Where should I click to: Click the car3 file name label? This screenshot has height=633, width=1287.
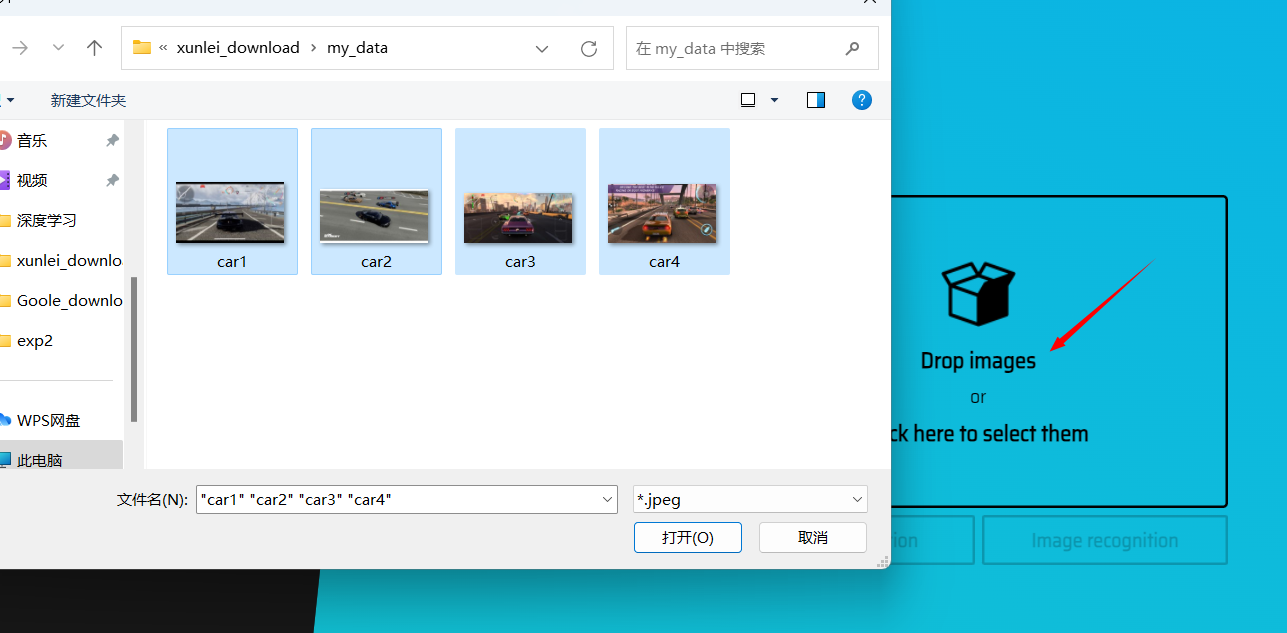pos(520,262)
